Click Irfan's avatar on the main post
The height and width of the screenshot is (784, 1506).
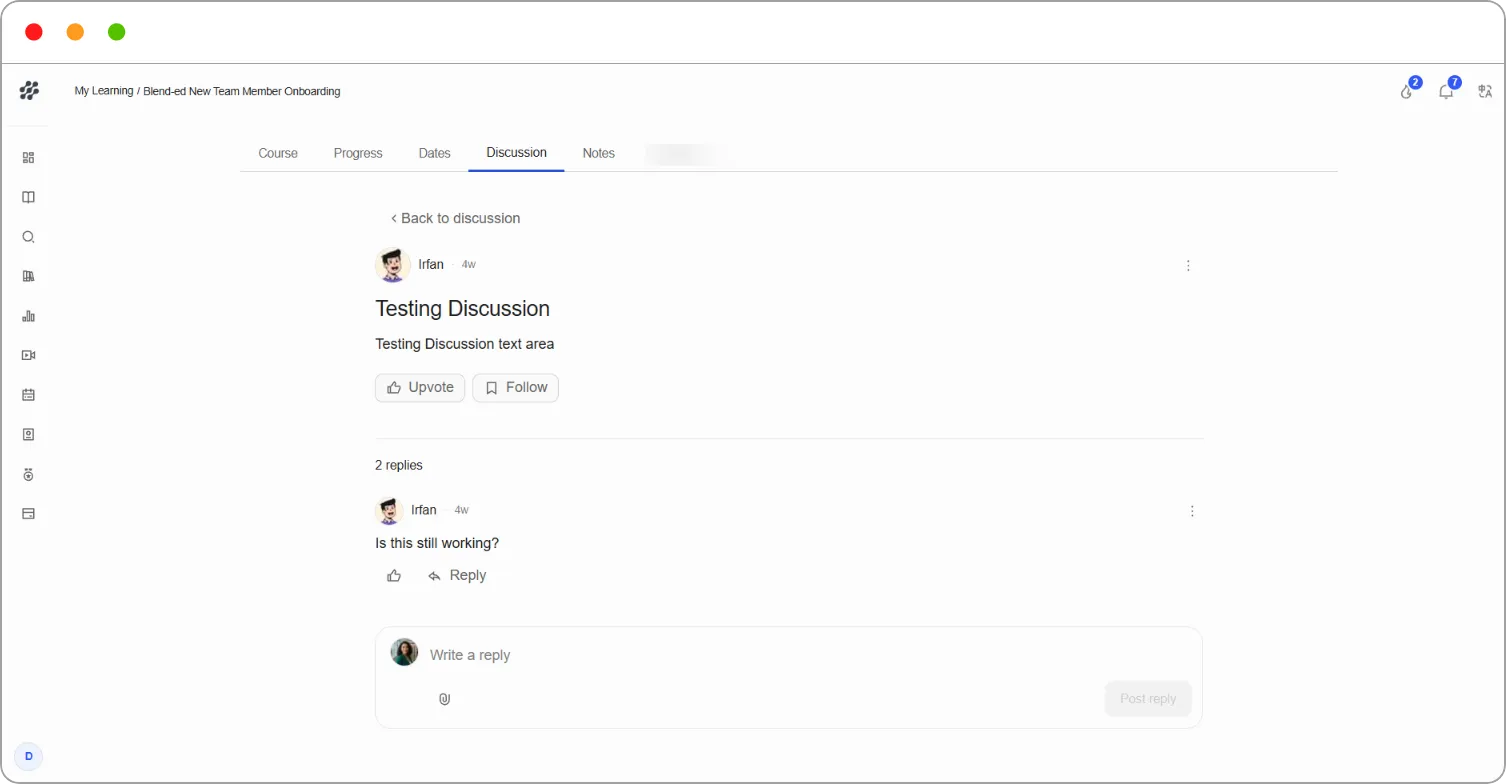pos(393,265)
